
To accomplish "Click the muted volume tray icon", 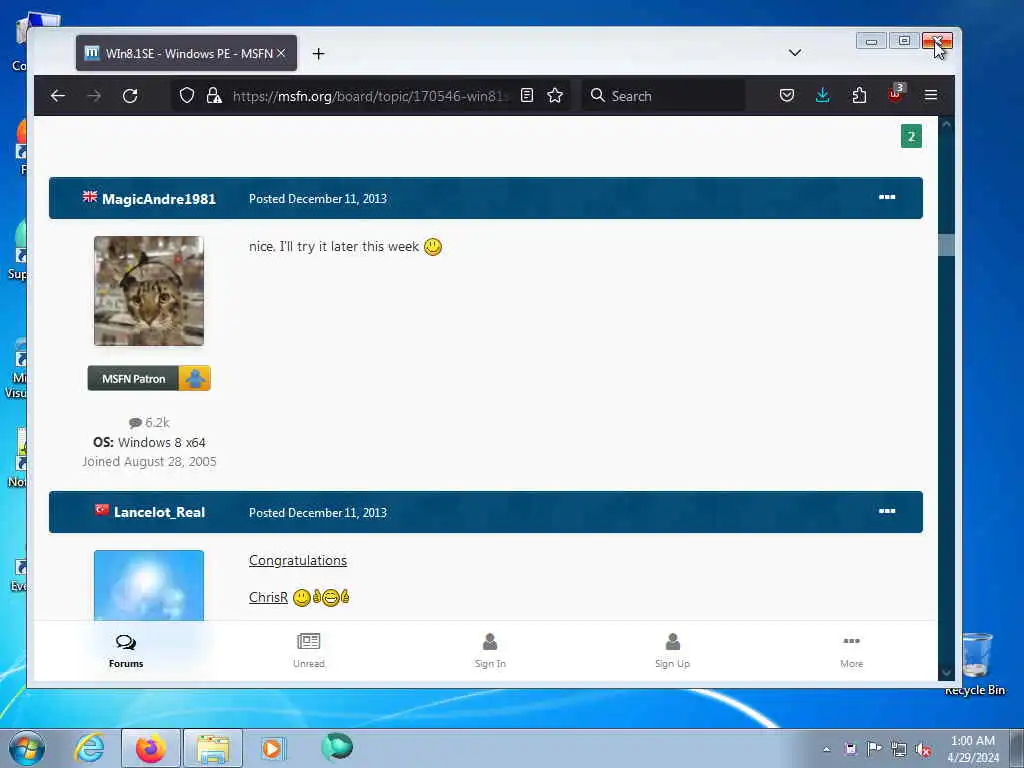I will point(923,749).
